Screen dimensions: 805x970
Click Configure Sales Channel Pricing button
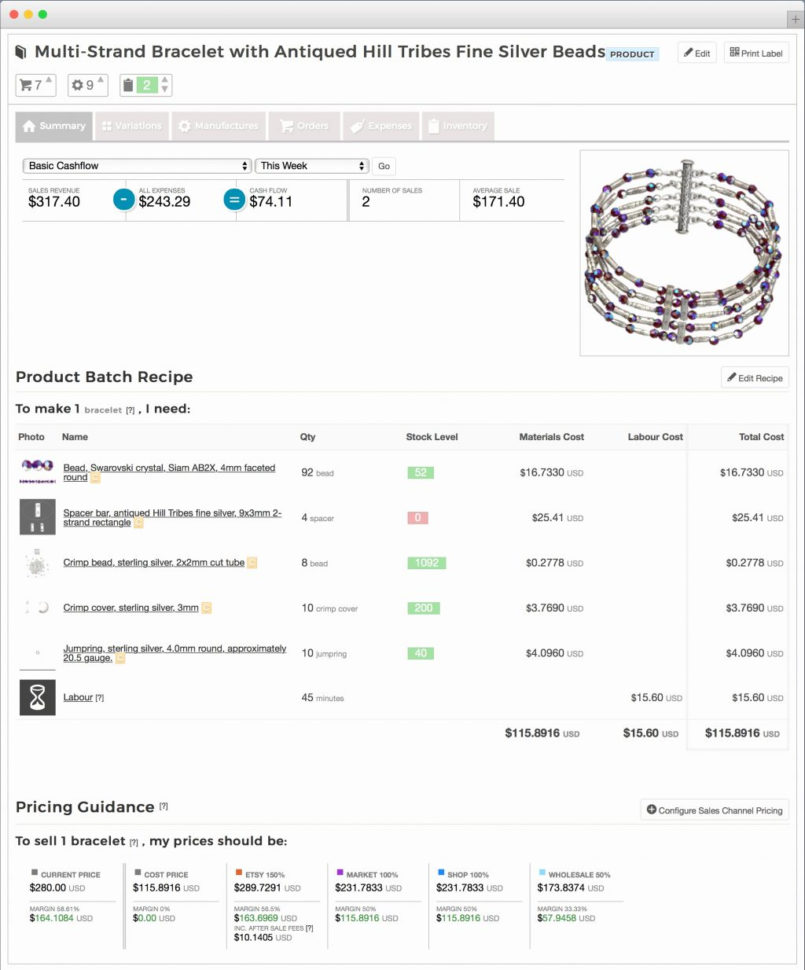coord(714,810)
